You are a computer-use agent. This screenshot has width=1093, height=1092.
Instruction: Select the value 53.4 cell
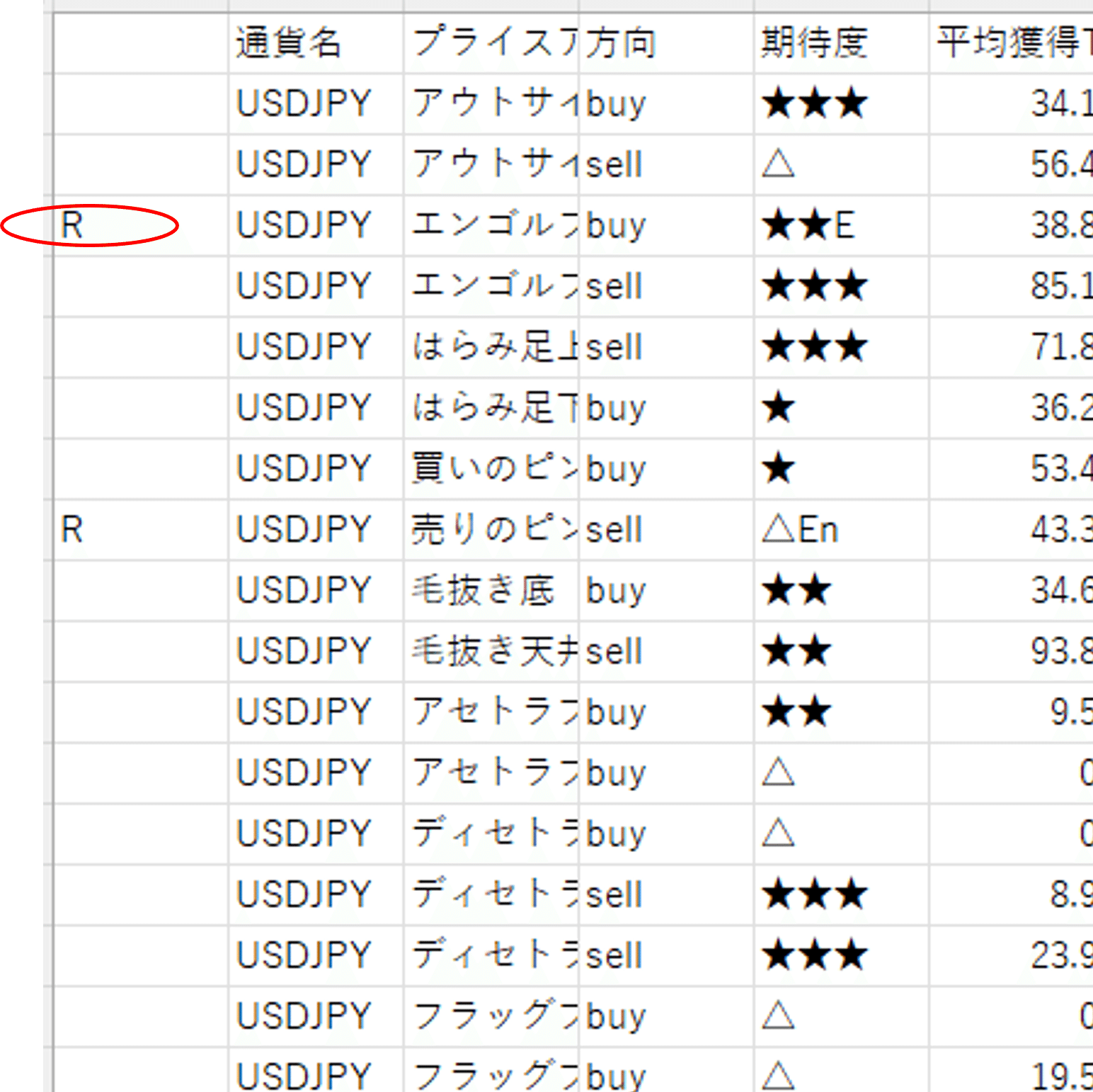(1012, 469)
